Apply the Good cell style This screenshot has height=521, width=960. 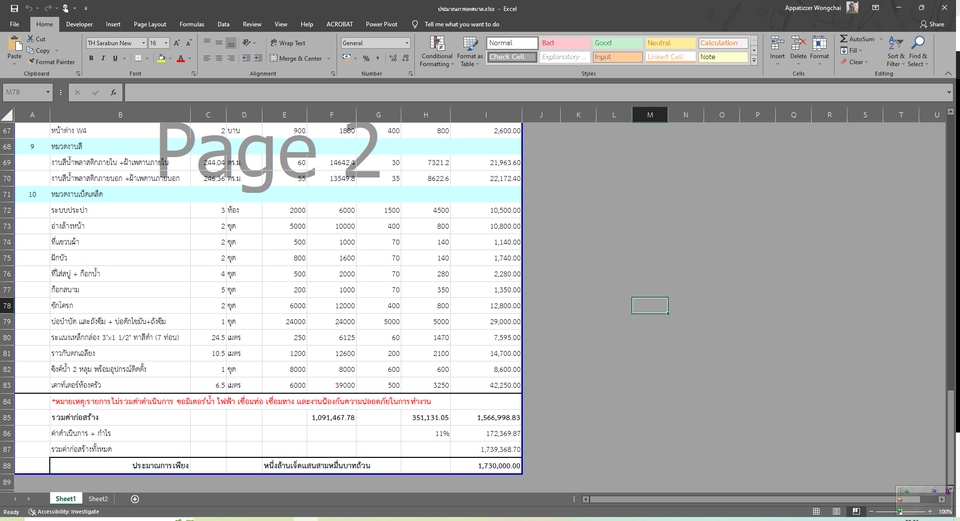pos(618,43)
